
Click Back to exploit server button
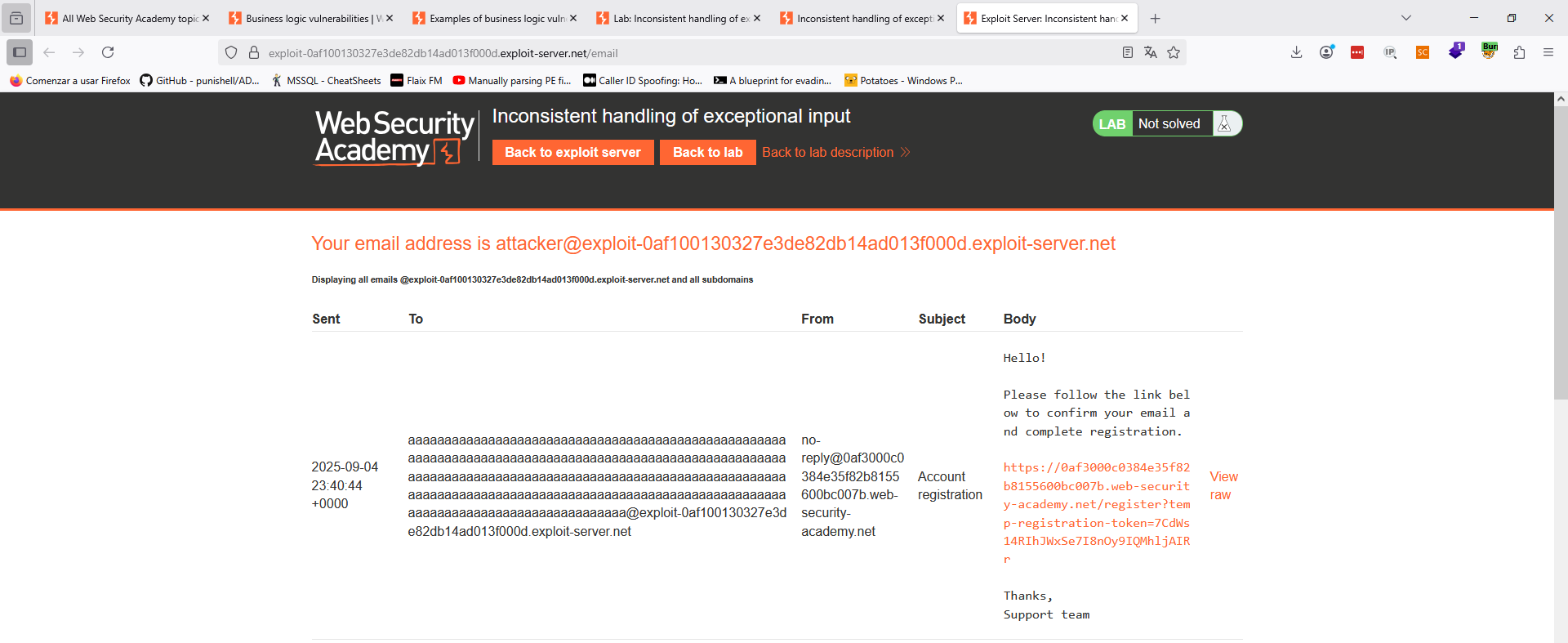[572, 152]
